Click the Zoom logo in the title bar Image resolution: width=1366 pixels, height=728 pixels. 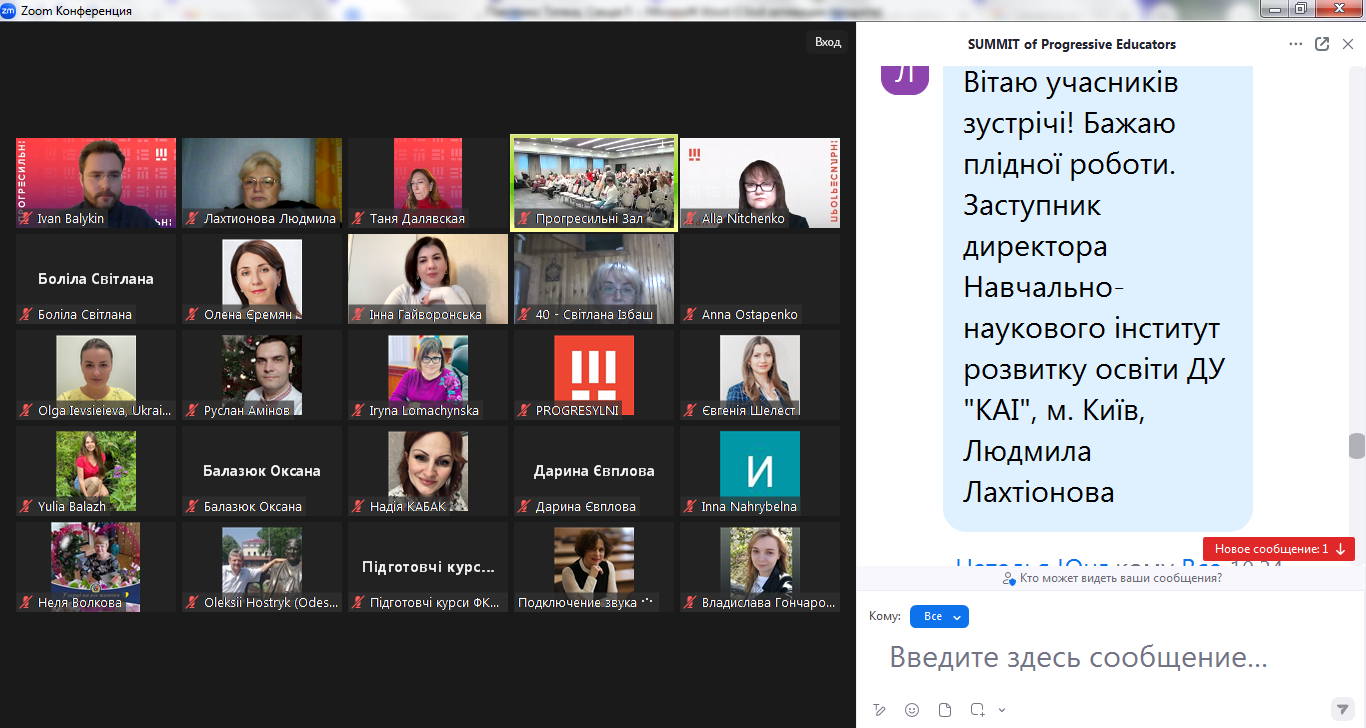pyautogui.click(x=8, y=10)
